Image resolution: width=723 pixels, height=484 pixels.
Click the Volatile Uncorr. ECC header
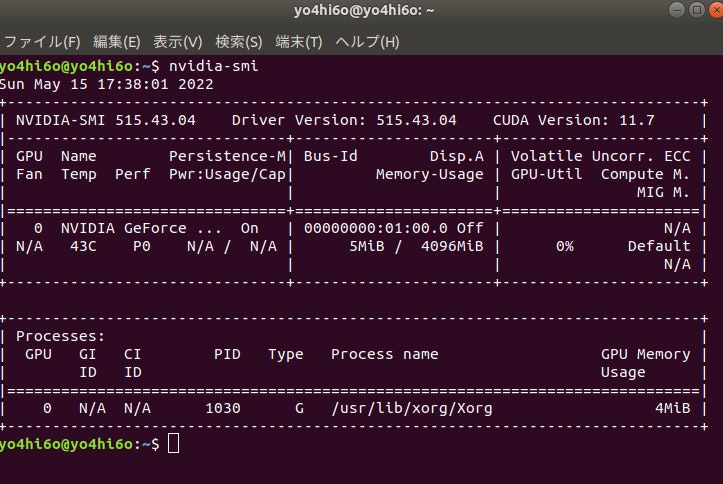pos(600,156)
